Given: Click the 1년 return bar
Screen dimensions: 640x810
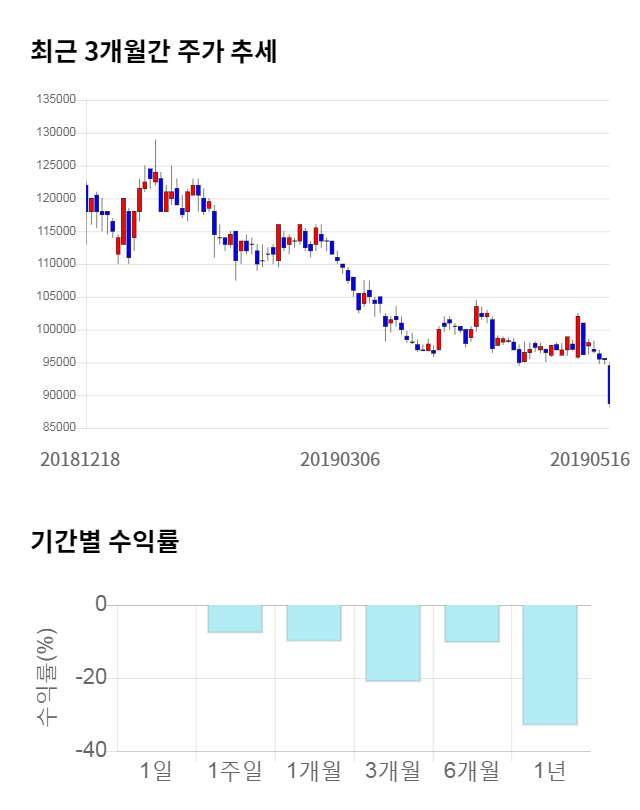Looking at the screenshot, I should point(551,665).
